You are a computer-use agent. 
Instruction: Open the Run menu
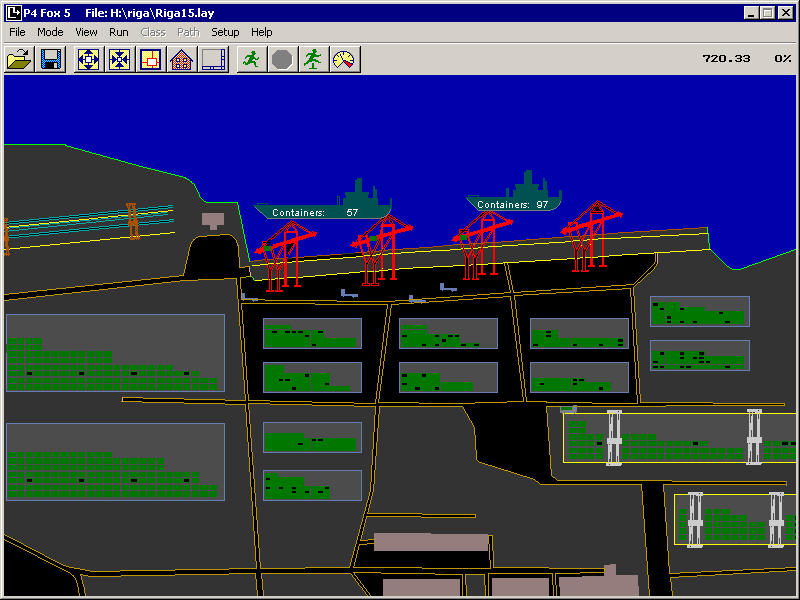118,32
